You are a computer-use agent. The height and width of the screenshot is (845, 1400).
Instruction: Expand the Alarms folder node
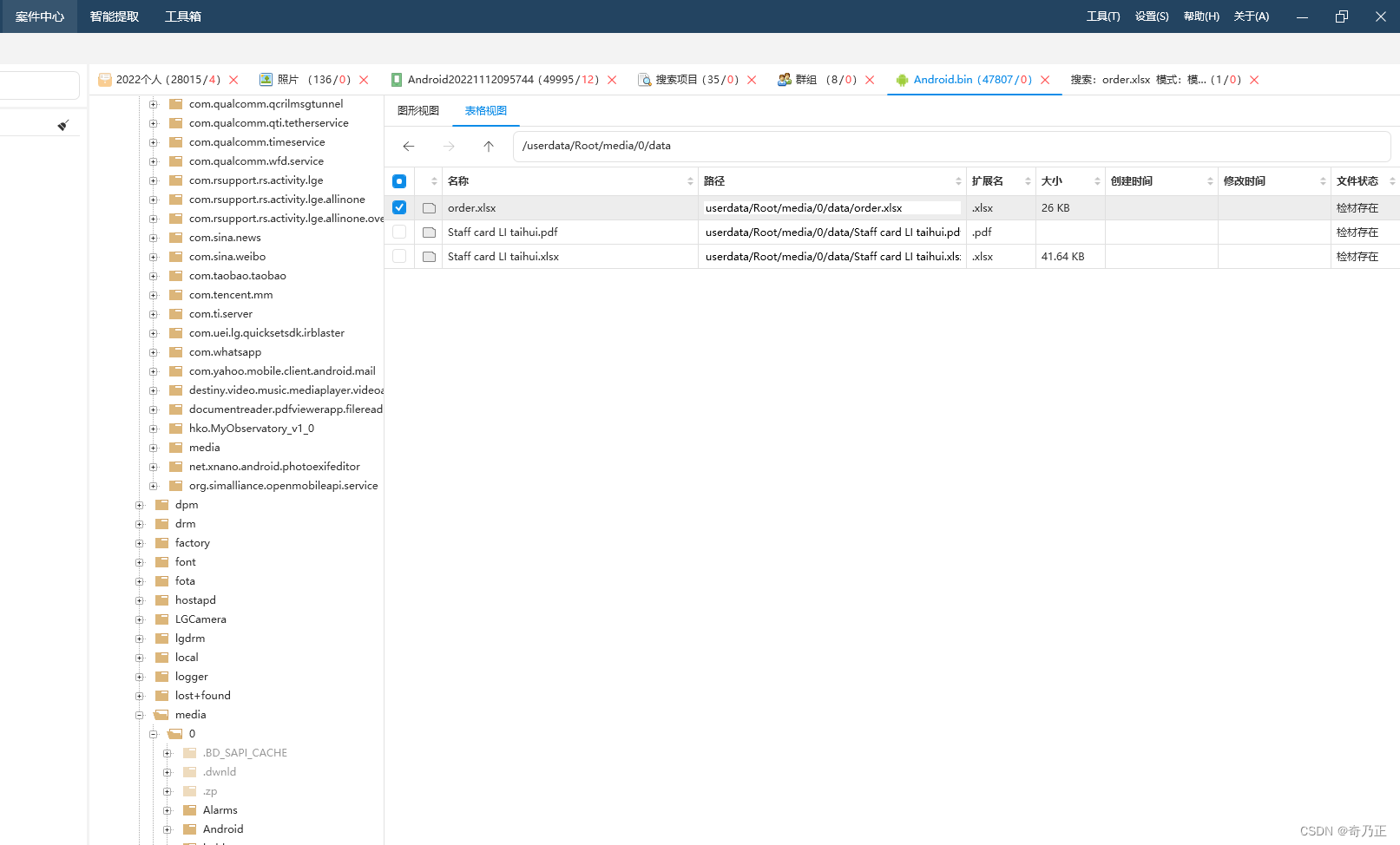pos(168,810)
